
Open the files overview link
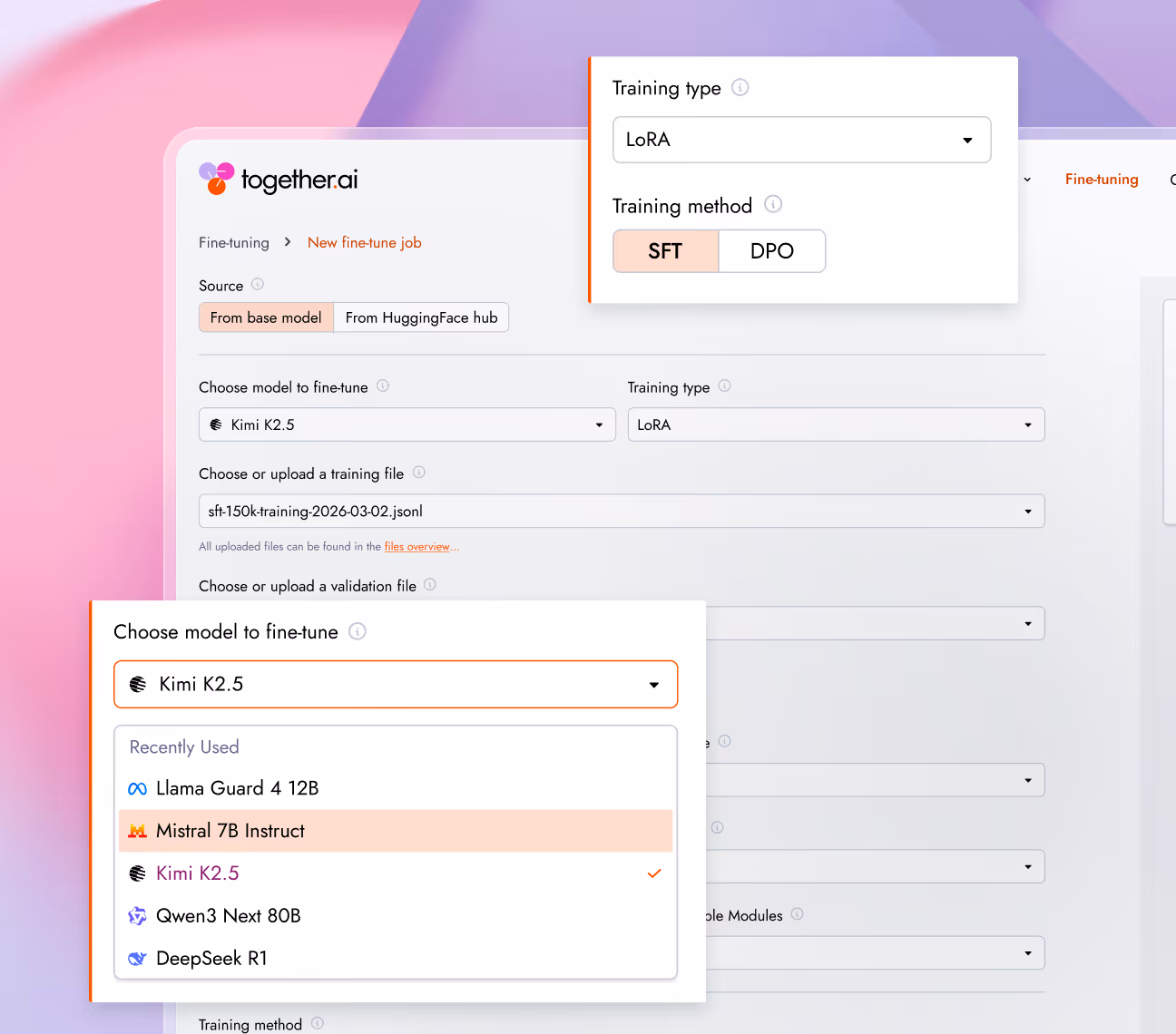pyautogui.click(x=417, y=547)
